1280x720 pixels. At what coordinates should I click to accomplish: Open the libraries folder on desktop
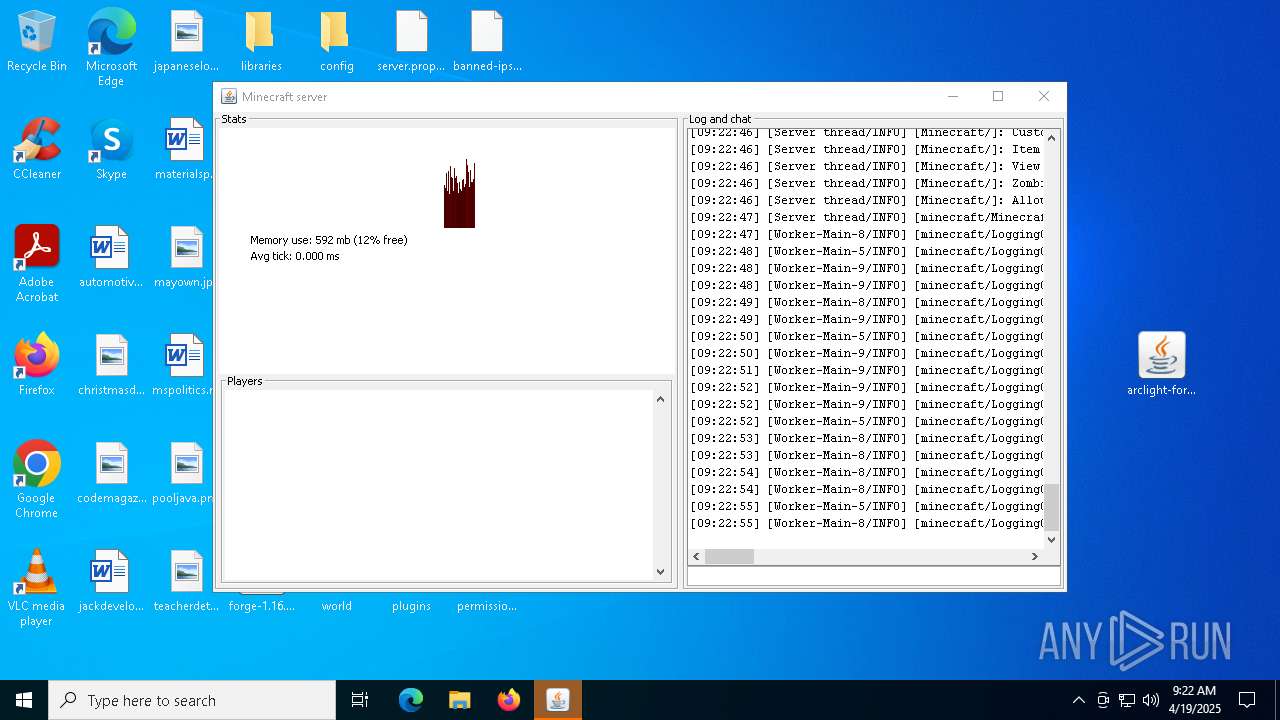click(x=261, y=41)
